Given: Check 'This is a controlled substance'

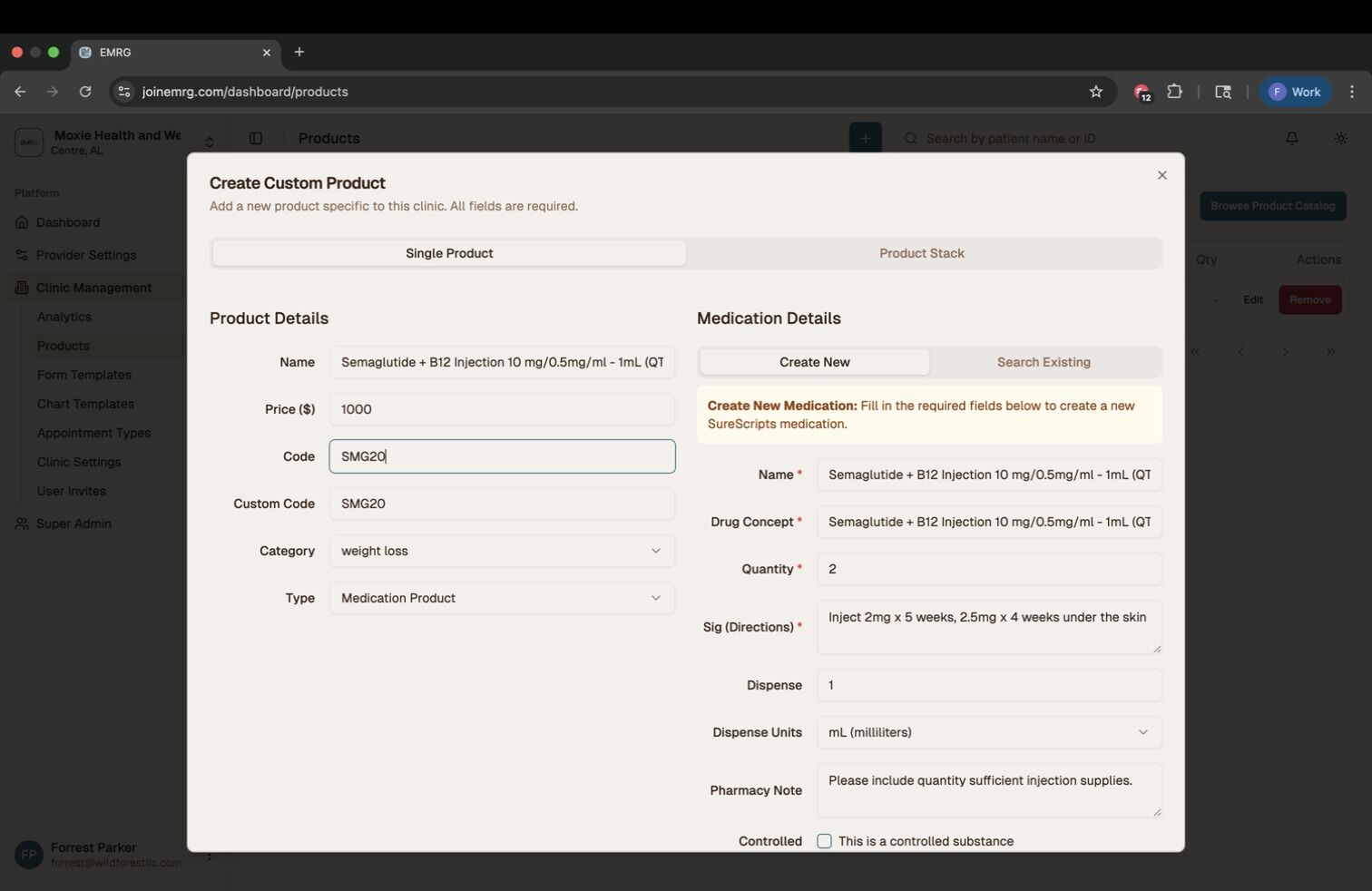Looking at the screenshot, I should pyautogui.click(x=824, y=841).
